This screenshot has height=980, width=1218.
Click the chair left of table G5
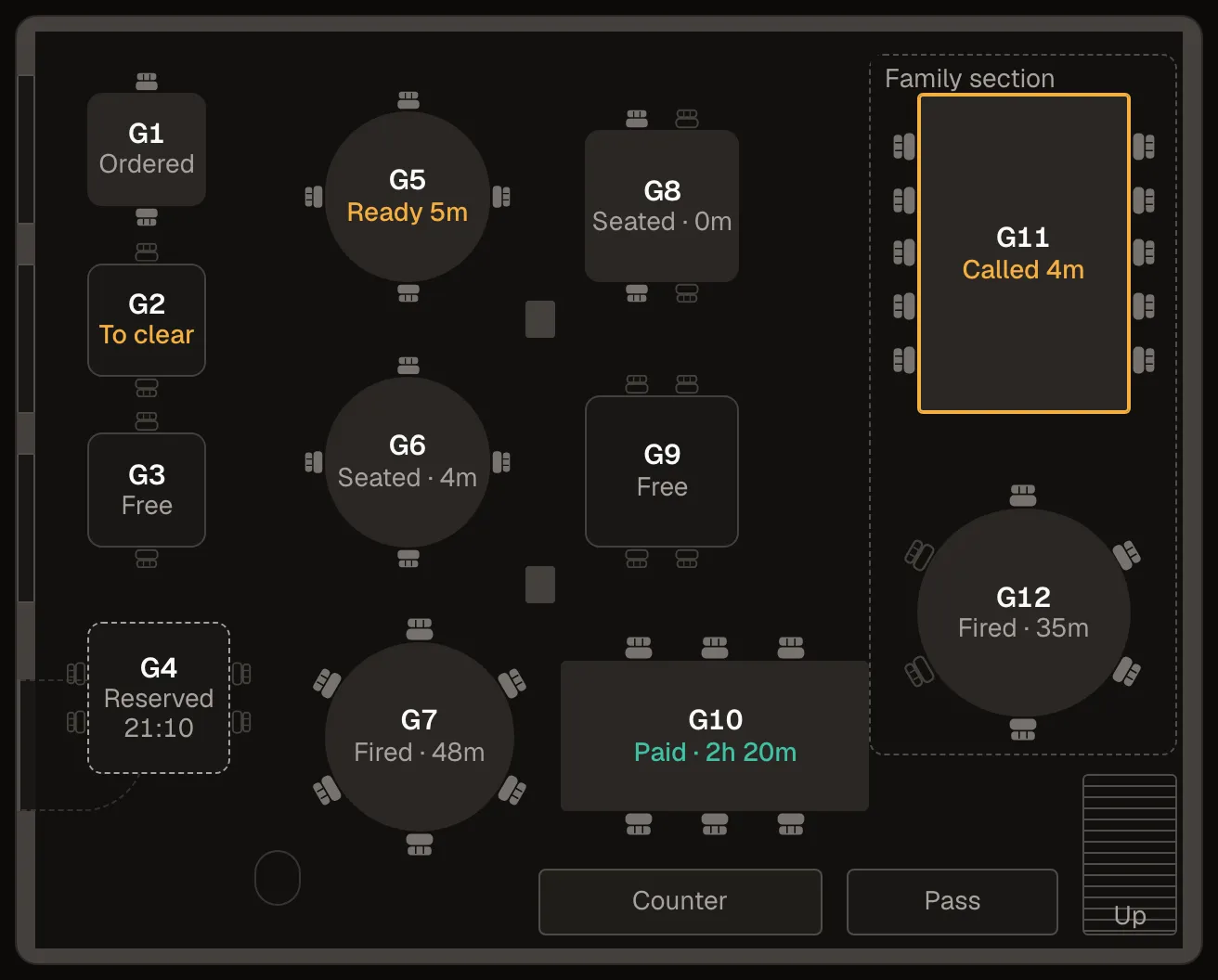pos(314,197)
